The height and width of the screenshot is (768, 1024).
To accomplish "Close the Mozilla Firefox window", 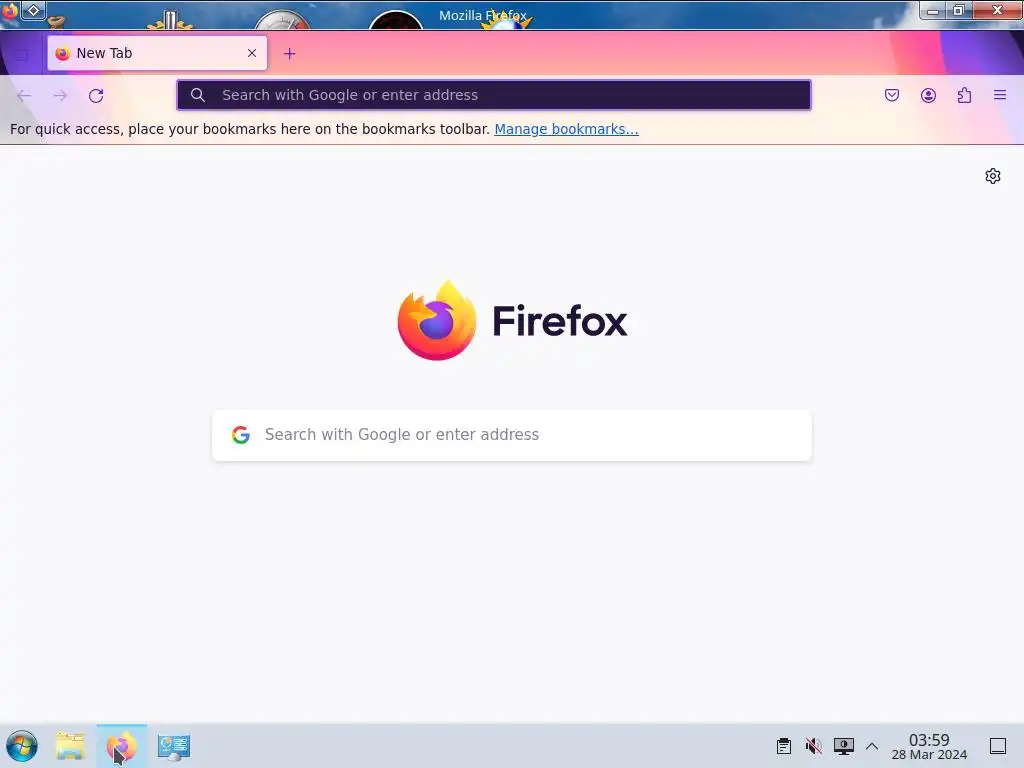I will click(997, 10).
